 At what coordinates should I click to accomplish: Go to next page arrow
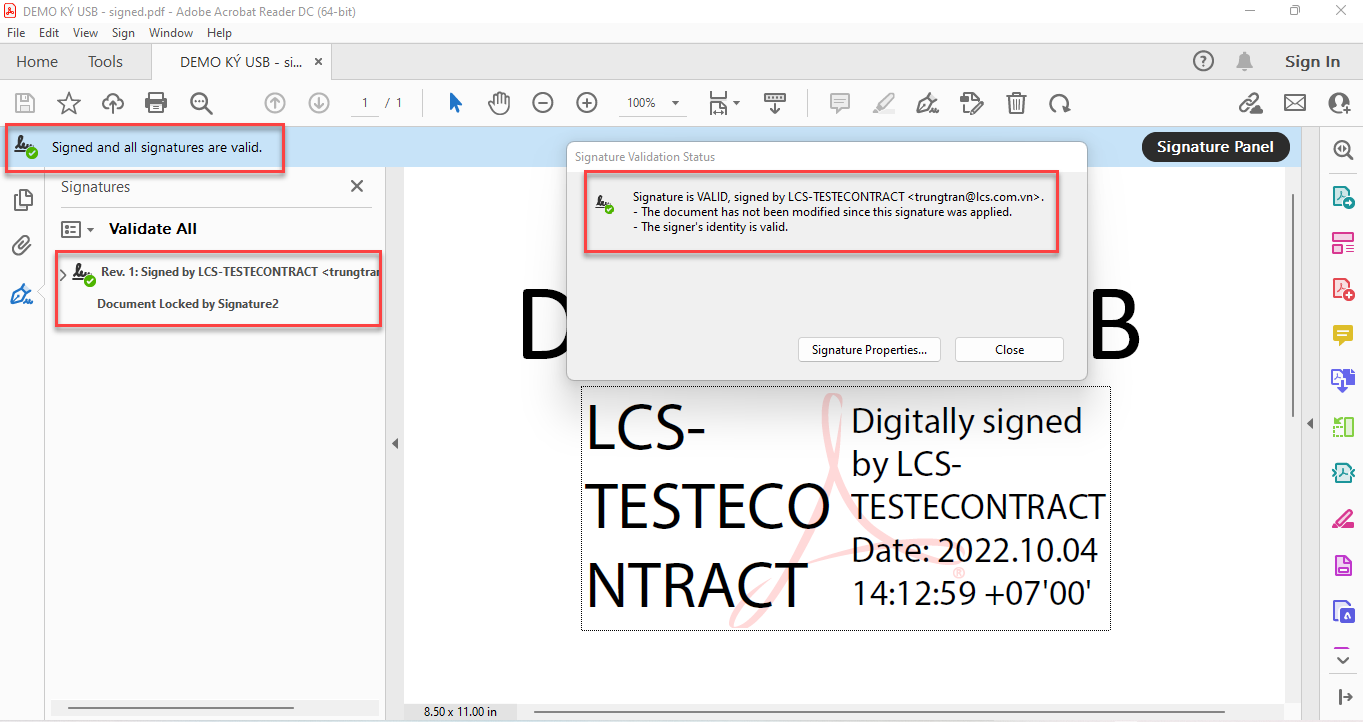coord(319,103)
